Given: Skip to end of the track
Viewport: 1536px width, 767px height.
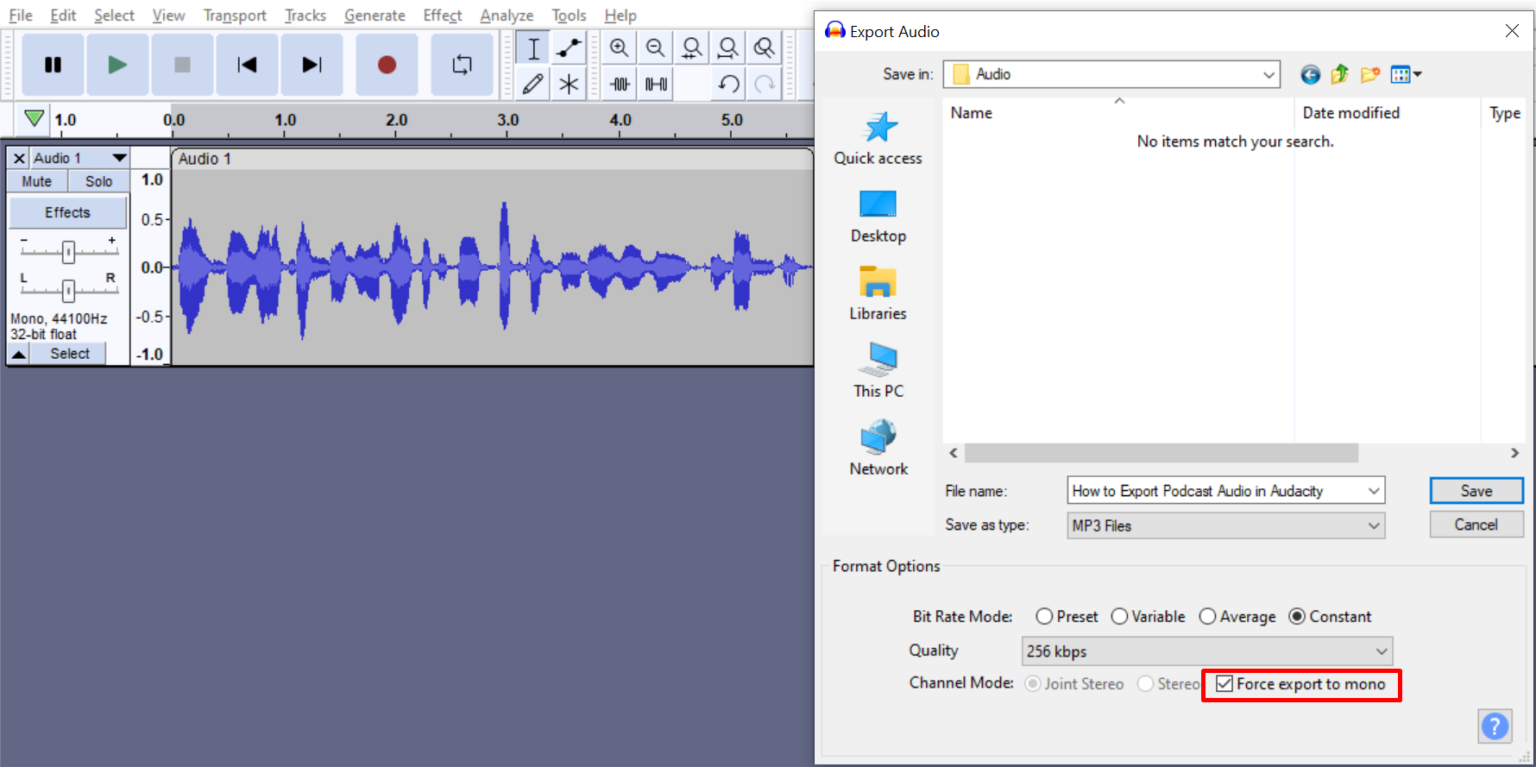Looking at the screenshot, I should coord(312,65).
